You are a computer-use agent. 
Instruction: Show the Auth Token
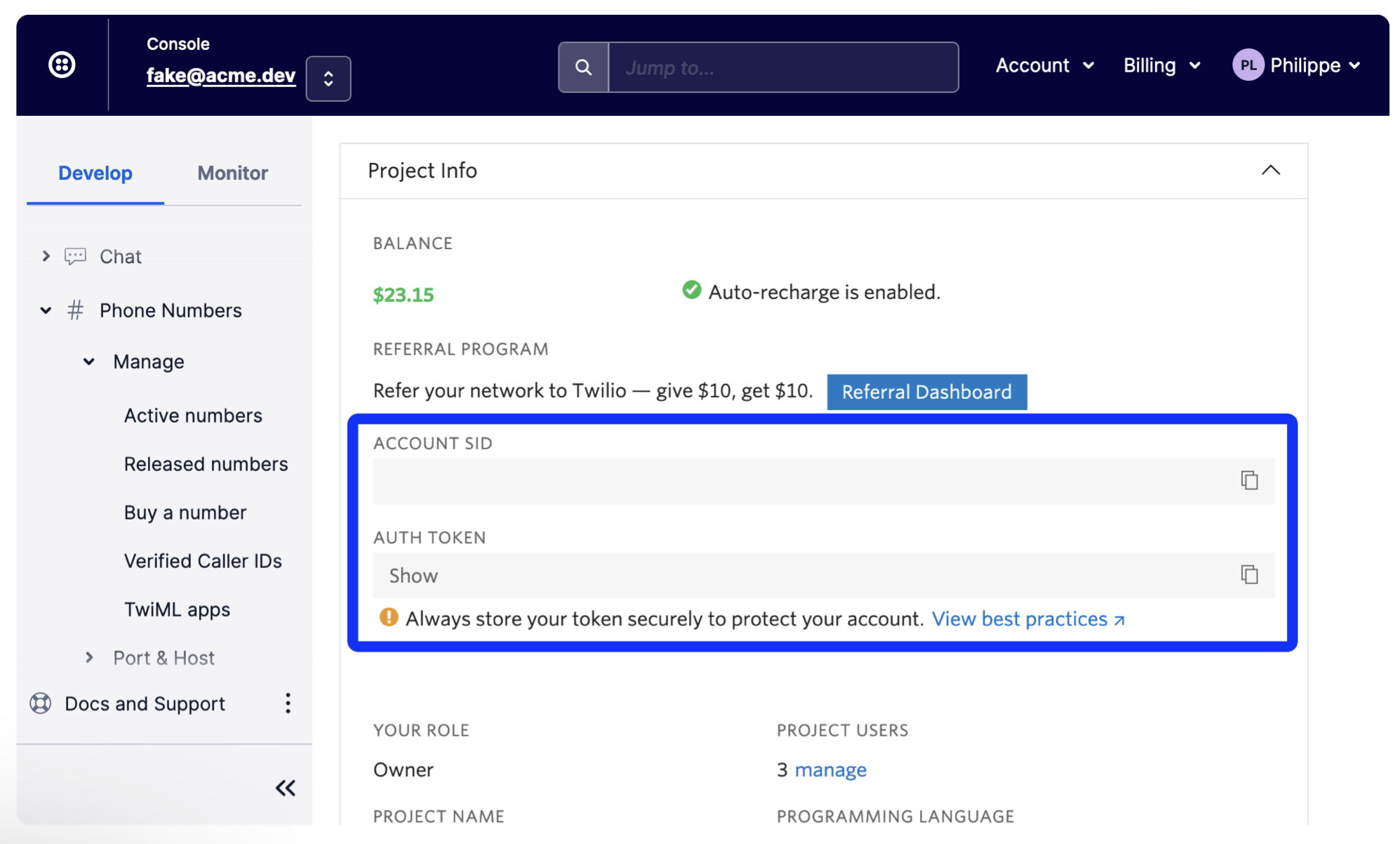pos(413,576)
